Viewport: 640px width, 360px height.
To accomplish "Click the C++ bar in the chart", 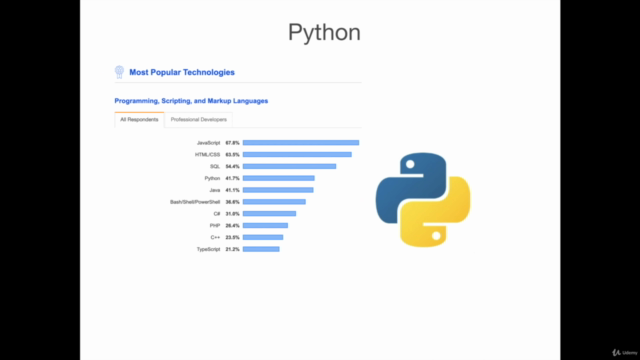I will pyautogui.click(x=263, y=237).
